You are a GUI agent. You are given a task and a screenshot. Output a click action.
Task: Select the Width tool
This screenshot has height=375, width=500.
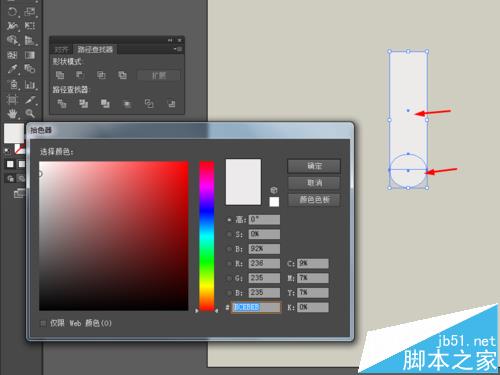point(12,26)
